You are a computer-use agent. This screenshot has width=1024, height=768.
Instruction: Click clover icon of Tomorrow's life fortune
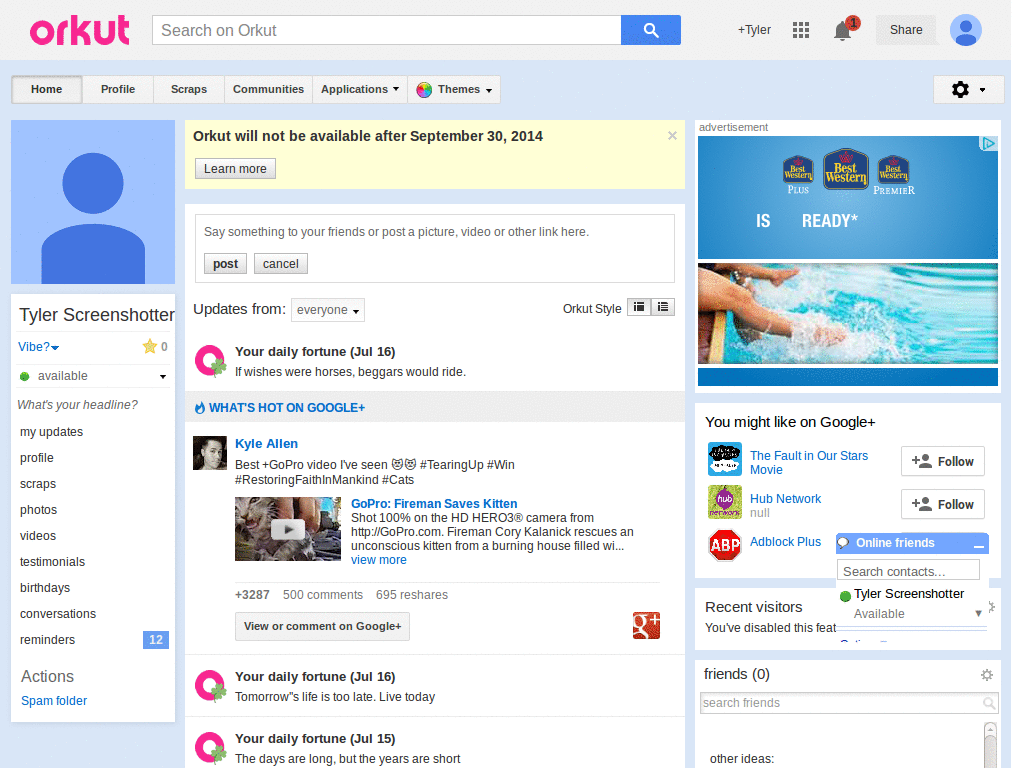pyautogui.click(x=210, y=686)
